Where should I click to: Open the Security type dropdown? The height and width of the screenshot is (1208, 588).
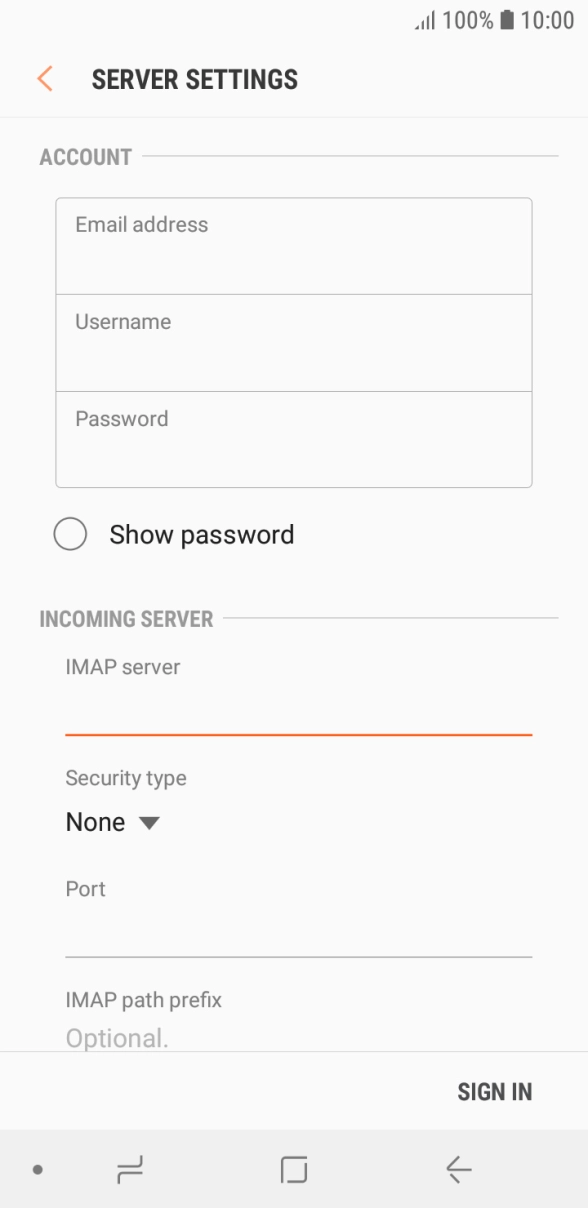pyautogui.click(x=113, y=822)
